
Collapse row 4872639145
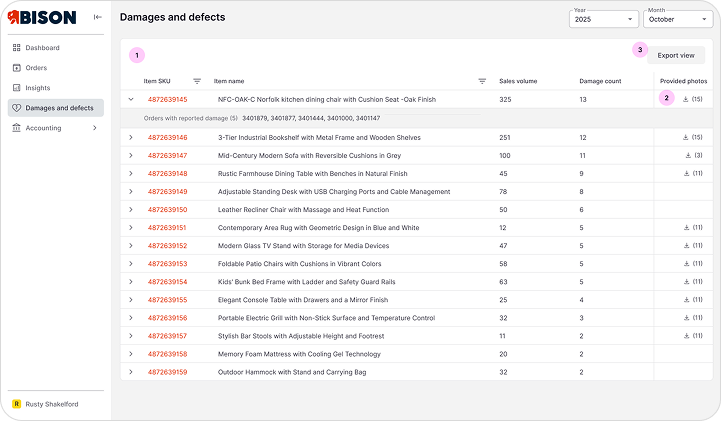tap(131, 99)
